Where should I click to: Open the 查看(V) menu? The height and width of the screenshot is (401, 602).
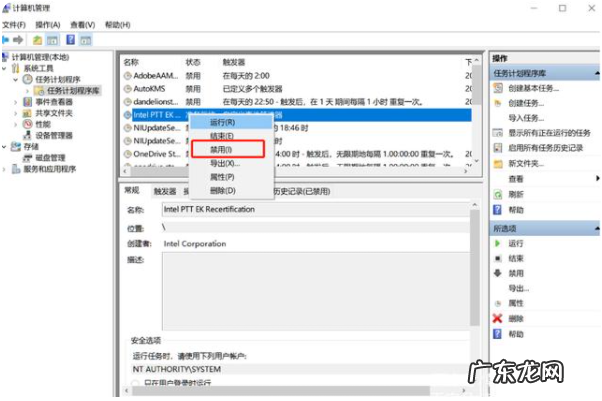(x=83, y=25)
